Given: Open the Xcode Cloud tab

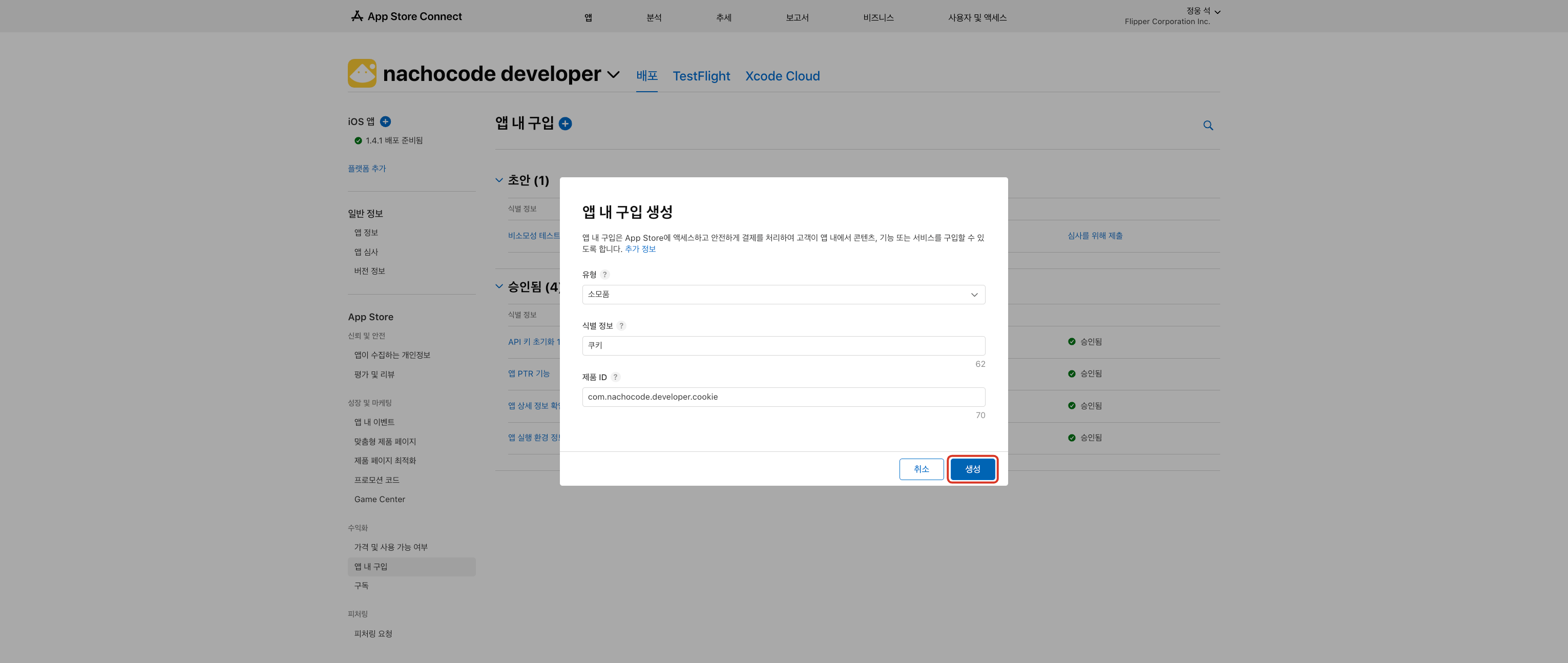Looking at the screenshot, I should pyautogui.click(x=782, y=76).
